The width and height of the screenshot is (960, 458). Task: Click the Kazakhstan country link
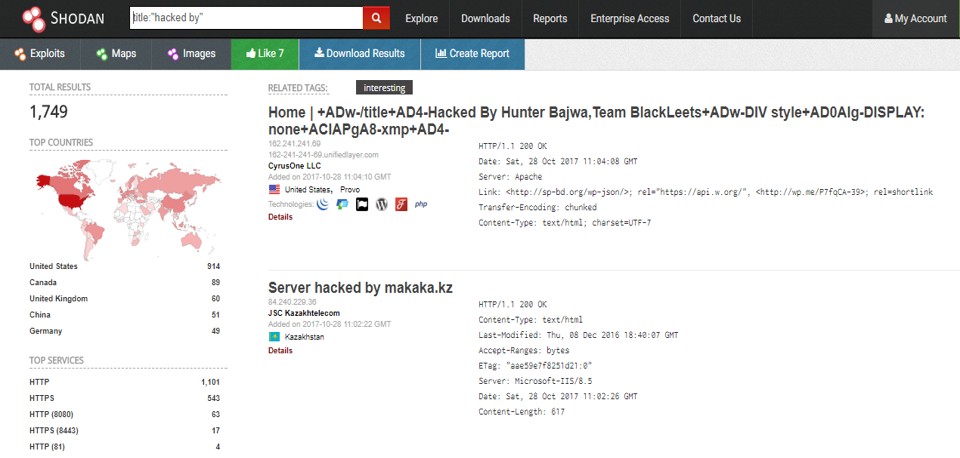pyautogui.click(x=304, y=337)
